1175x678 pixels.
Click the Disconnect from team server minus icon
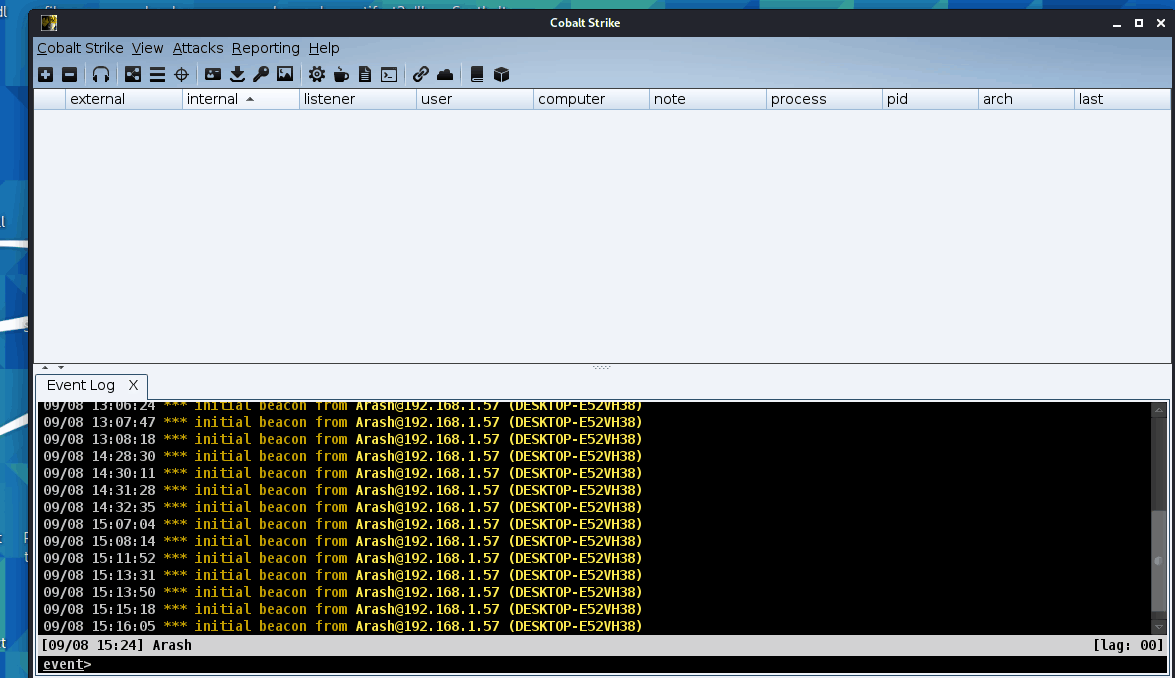(70, 74)
